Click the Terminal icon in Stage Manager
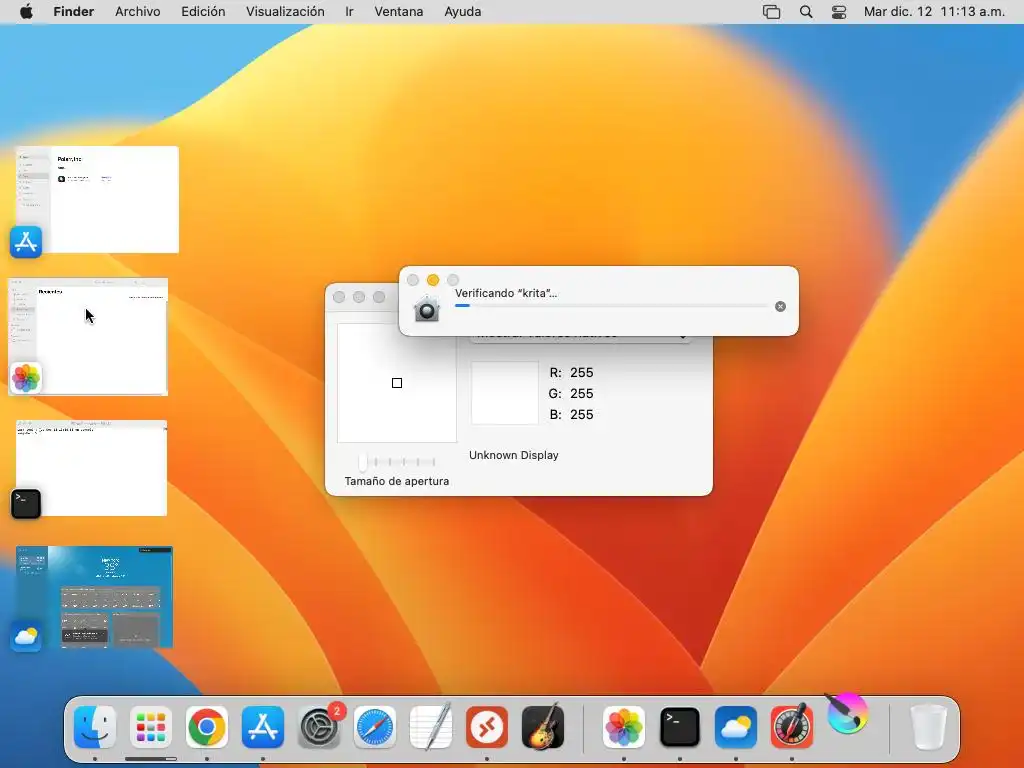Image resolution: width=1024 pixels, height=768 pixels. click(26, 504)
